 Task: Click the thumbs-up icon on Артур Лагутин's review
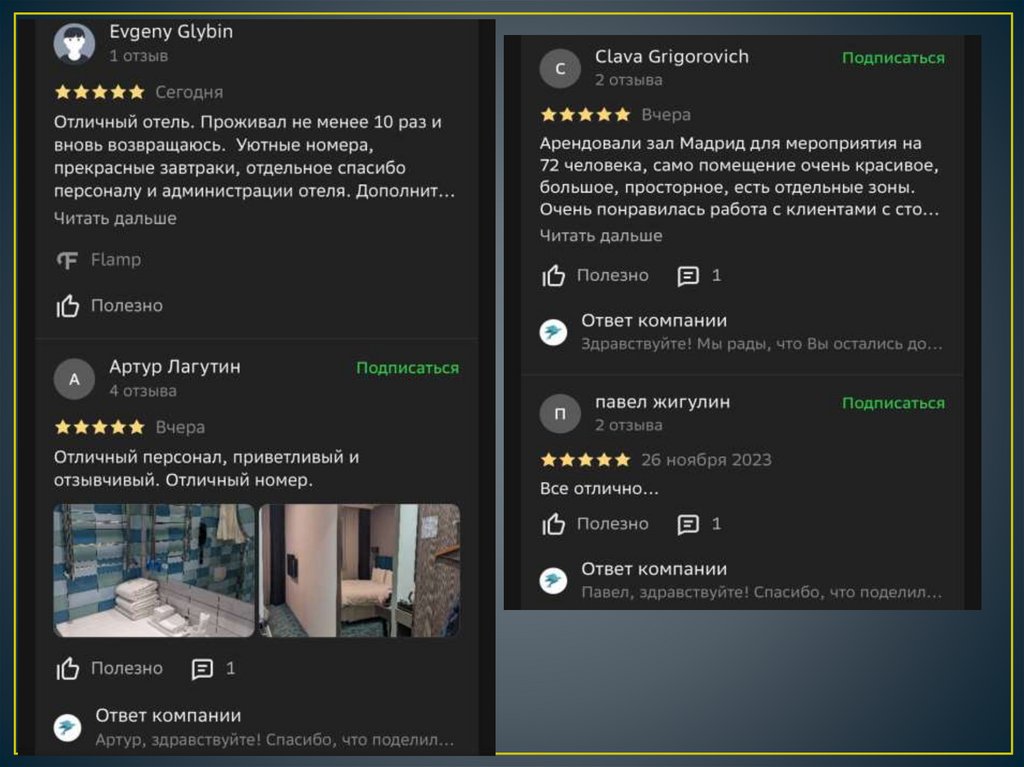(68, 669)
